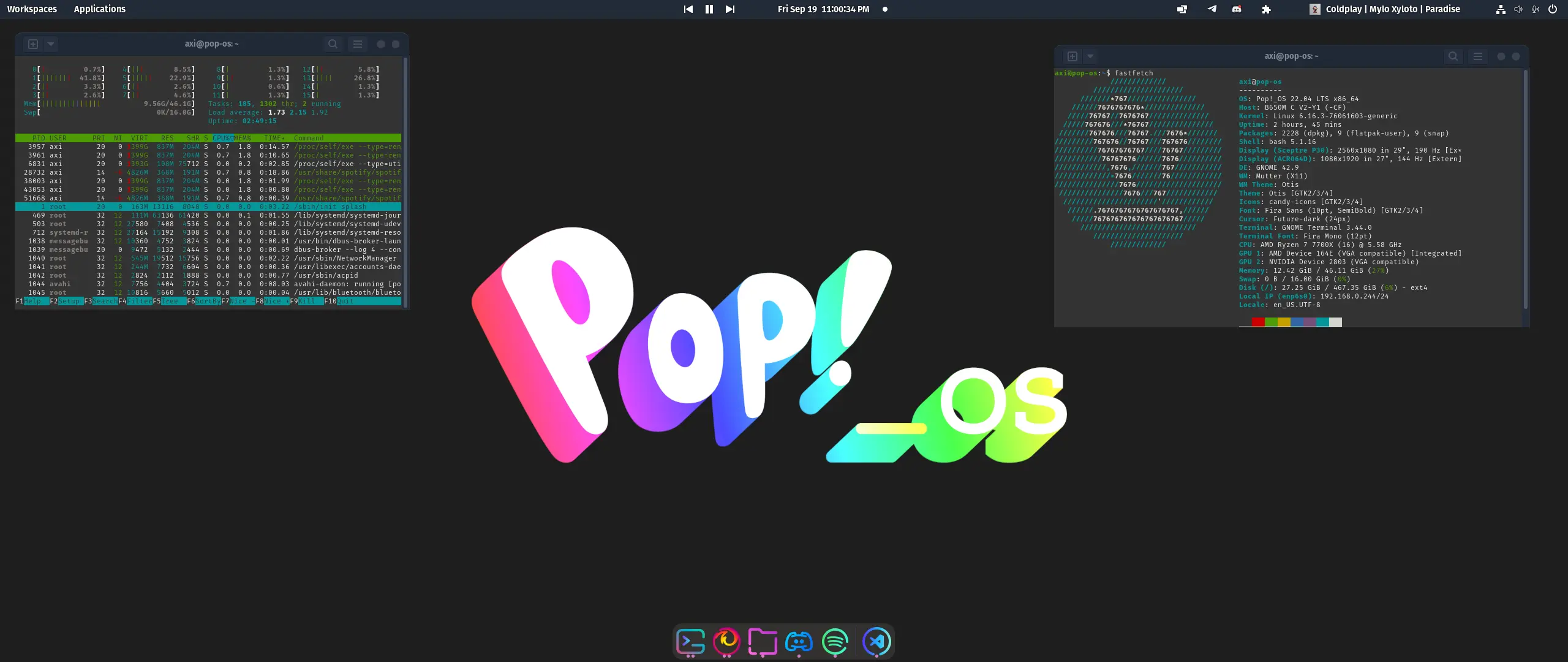The image size is (1568, 662).
Task: Open the extensions puzzle-piece tray icon
Action: pos(1266,9)
